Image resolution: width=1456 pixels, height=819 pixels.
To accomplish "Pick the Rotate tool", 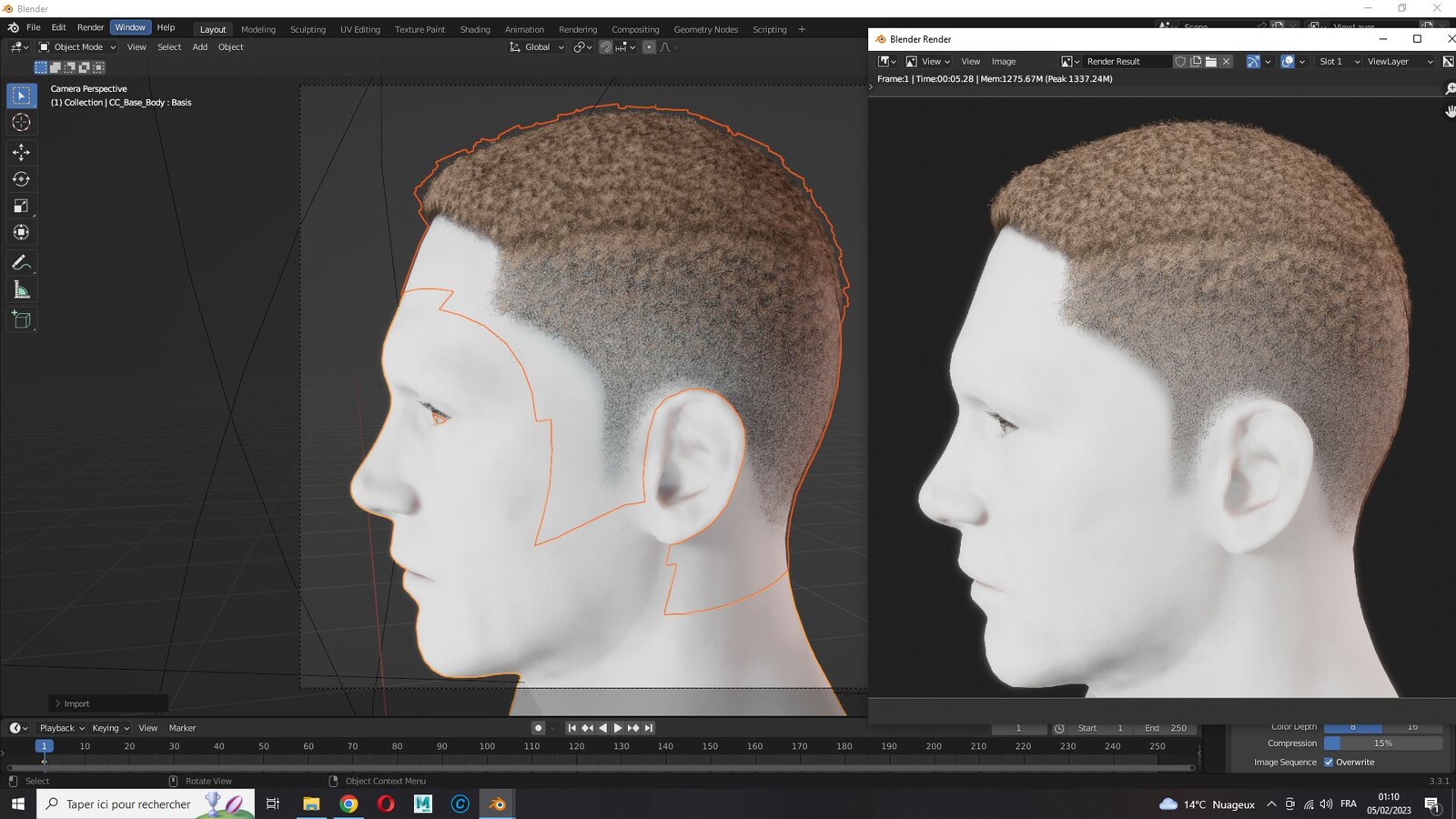I will pyautogui.click(x=22, y=179).
